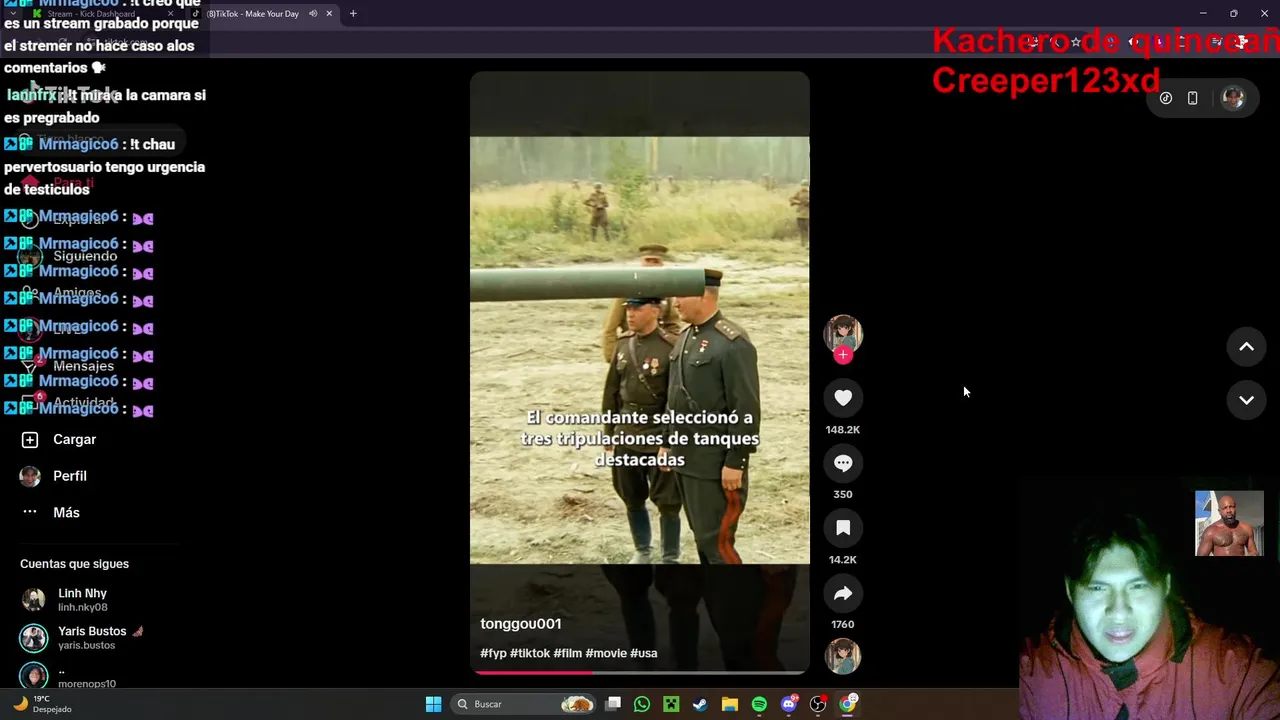Click the Buscar taskbar search box
This screenshot has height=720, width=1280.
click(x=524, y=704)
